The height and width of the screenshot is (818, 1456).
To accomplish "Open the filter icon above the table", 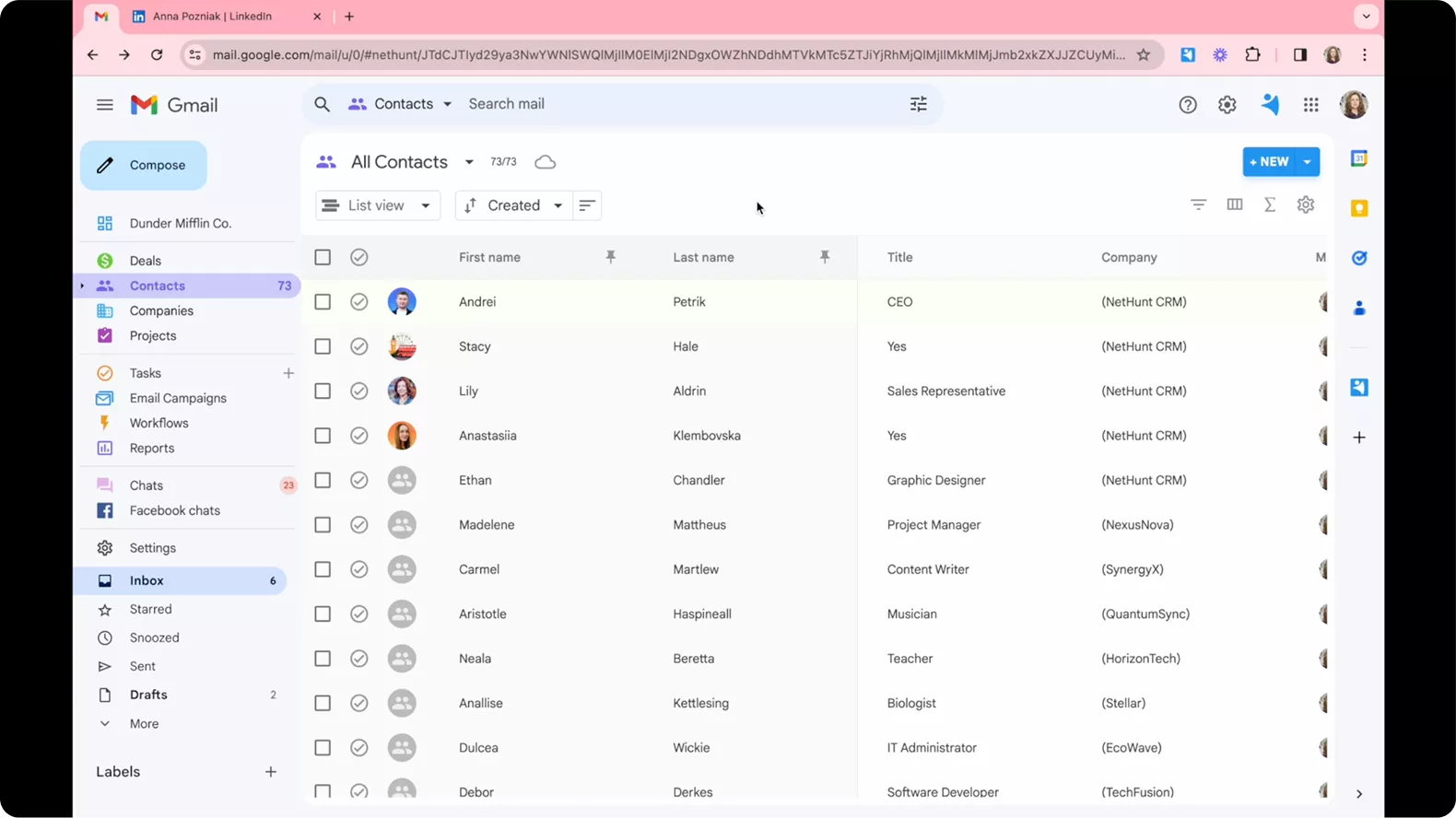I will 1198,204.
